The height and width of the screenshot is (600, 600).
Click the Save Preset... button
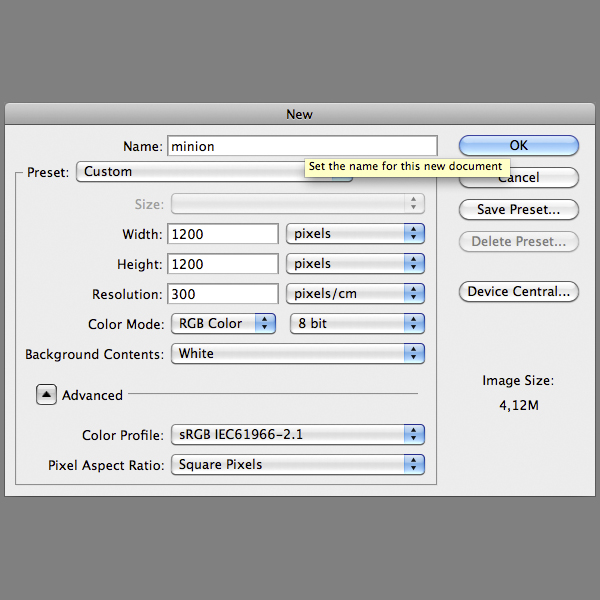click(x=518, y=210)
